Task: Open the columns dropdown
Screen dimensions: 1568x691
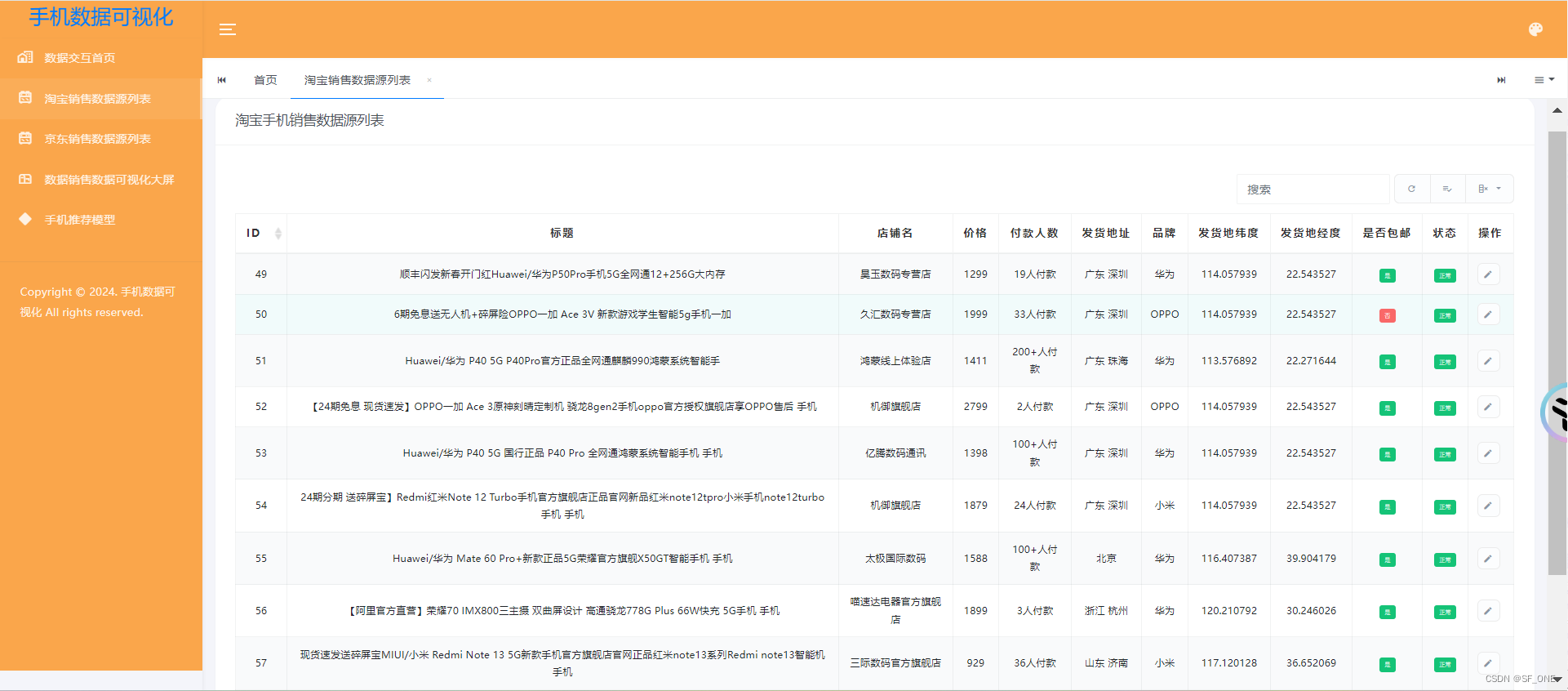Action: (x=1490, y=189)
